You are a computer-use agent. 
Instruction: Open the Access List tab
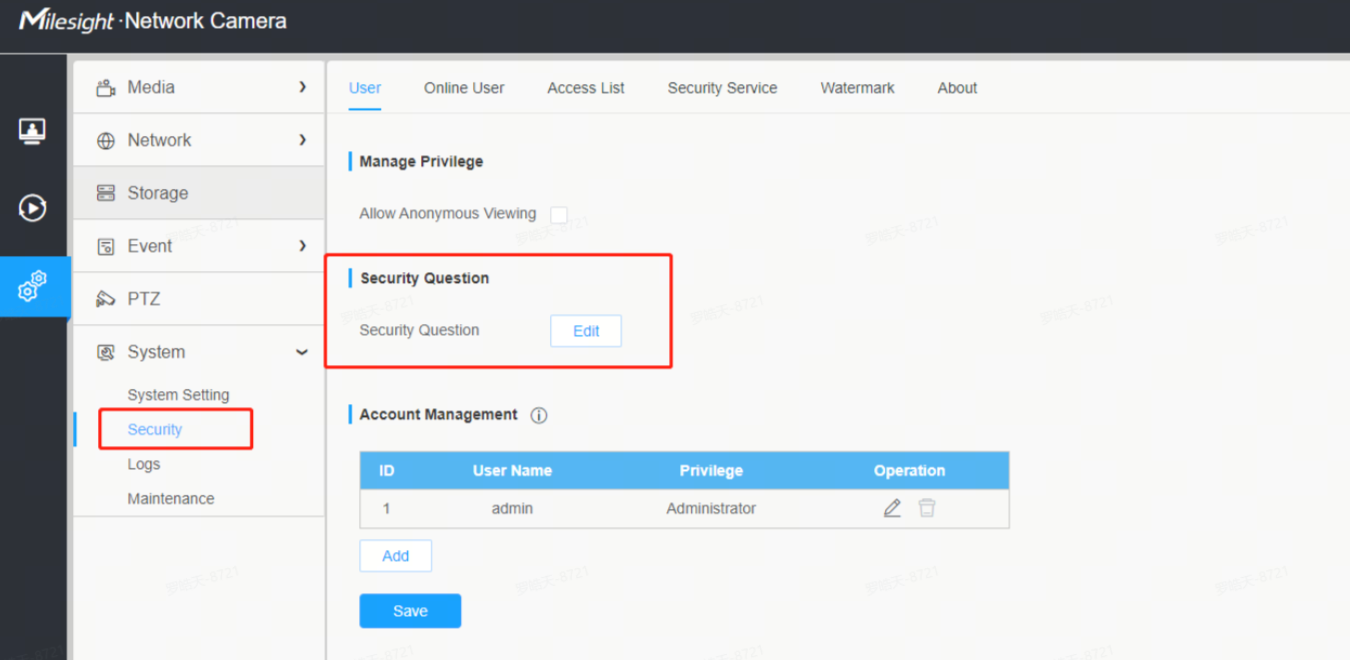point(586,88)
